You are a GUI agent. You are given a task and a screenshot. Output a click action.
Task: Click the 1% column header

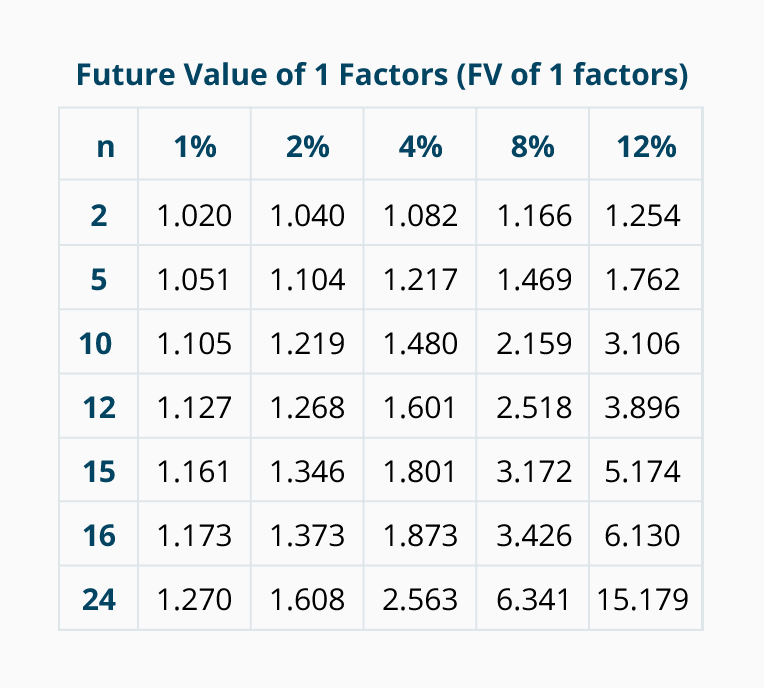tap(194, 147)
